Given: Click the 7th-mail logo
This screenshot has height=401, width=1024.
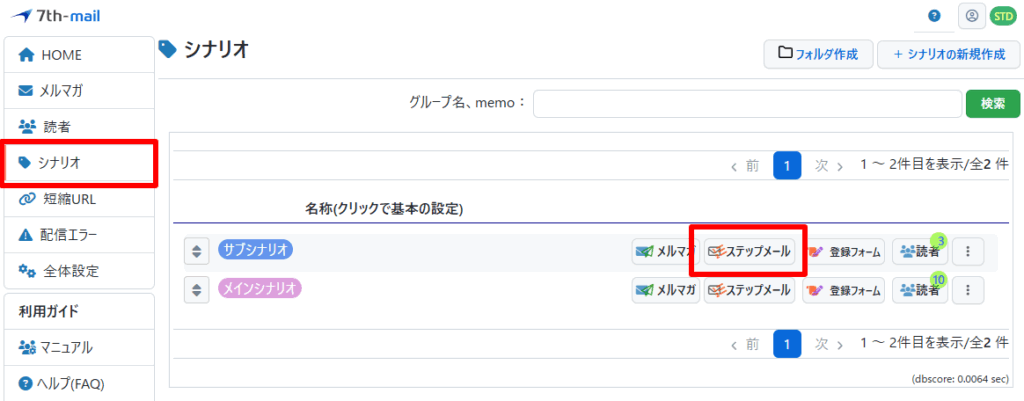Looking at the screenshot, I should pyautogui.click(x=55, y=16).
